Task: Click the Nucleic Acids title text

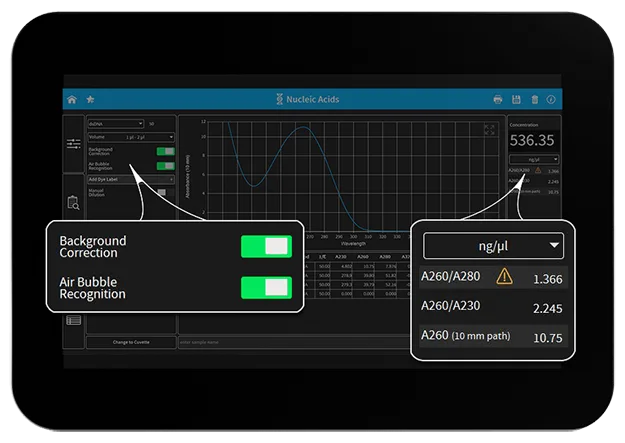Action: coord(313,99)
